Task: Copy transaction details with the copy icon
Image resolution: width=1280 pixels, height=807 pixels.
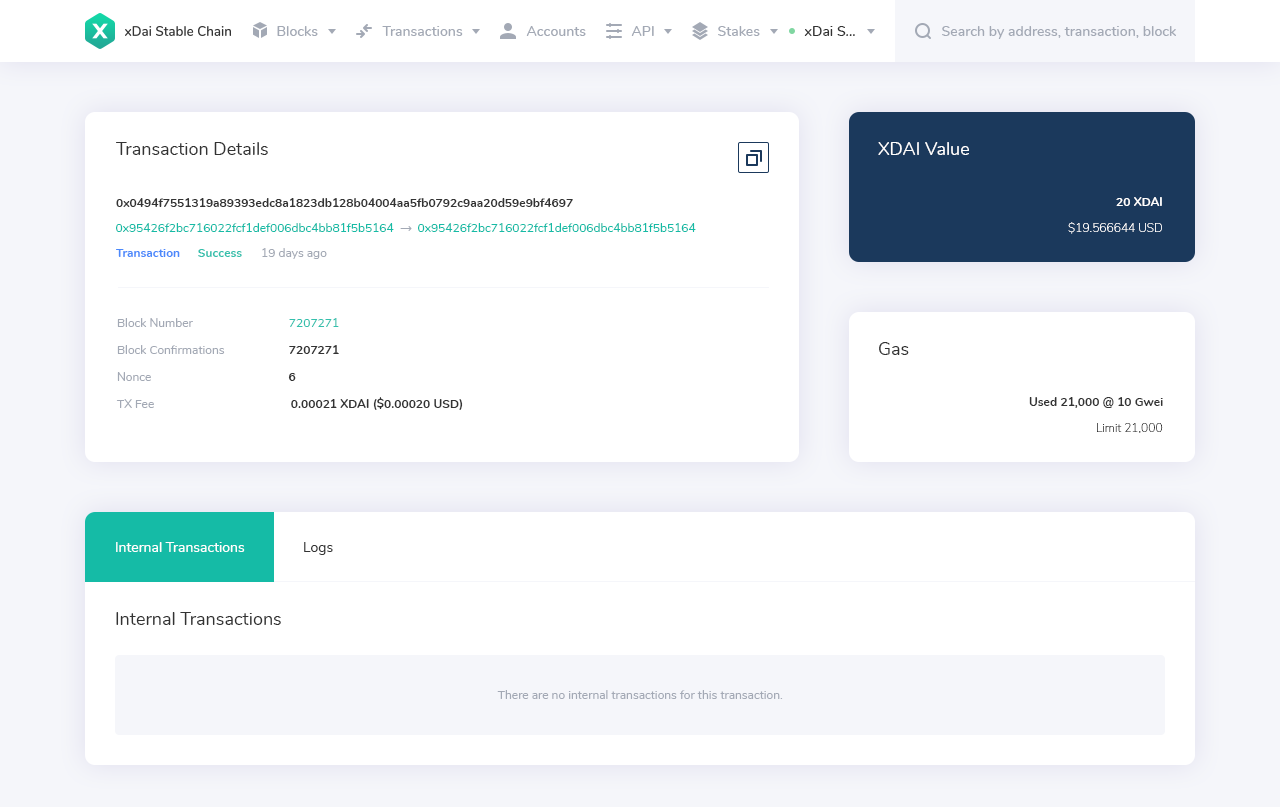Action: click(753, 157)
